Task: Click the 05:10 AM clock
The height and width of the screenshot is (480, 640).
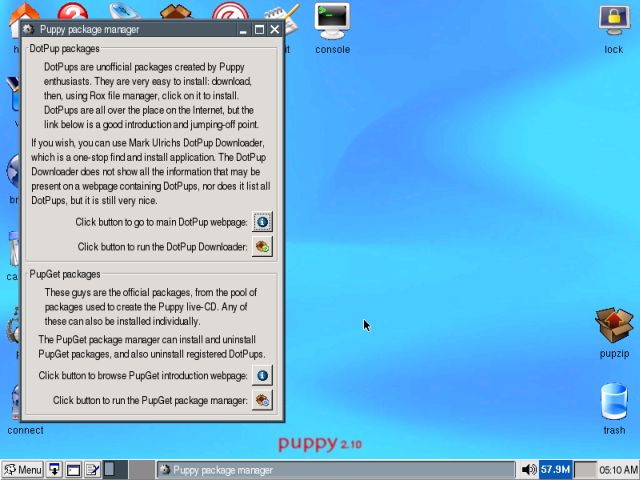Action: [x=618, y=470]
